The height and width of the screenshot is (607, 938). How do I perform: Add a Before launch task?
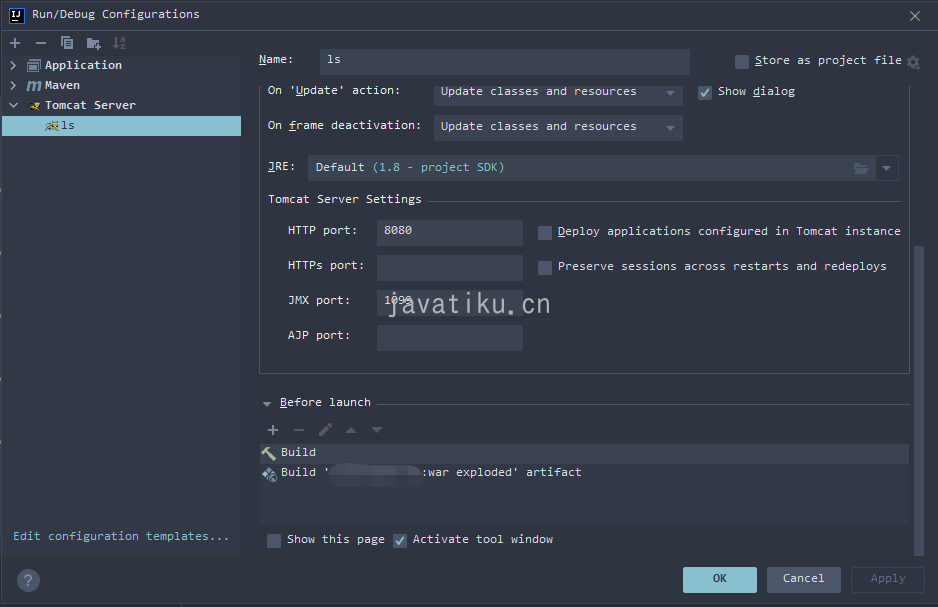[273, 430]
